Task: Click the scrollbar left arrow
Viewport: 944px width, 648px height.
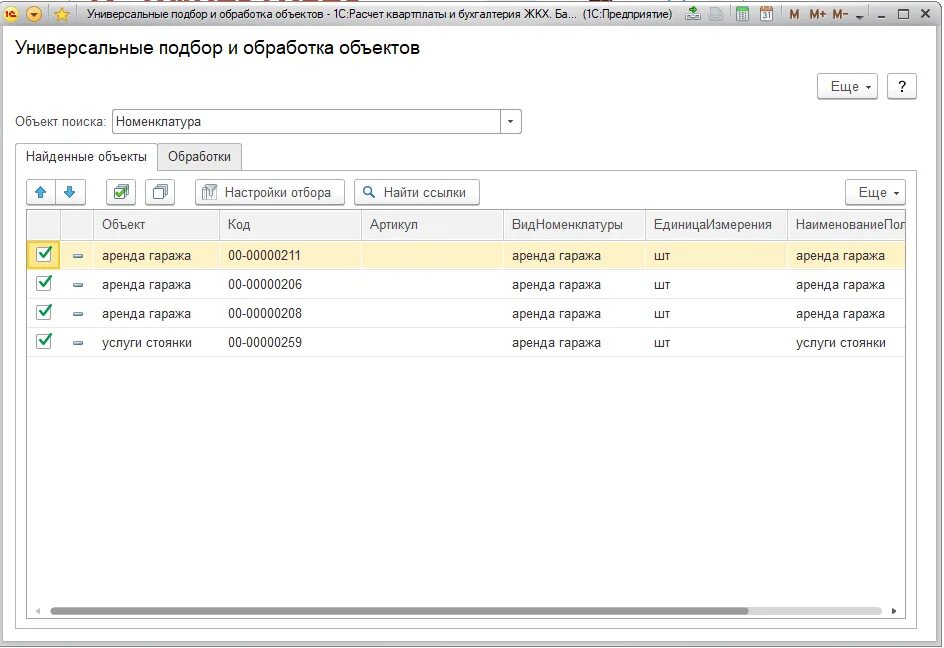Action: click(38, 611)
